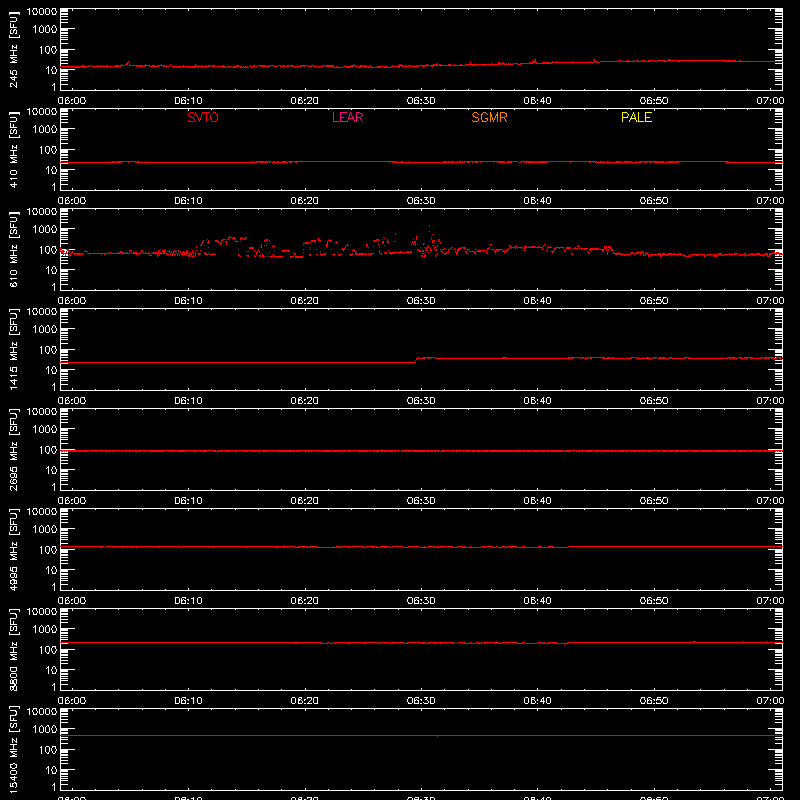Click the orange SGMR station label
Viewport: 800px width, 800px height.
pos(489,117)
